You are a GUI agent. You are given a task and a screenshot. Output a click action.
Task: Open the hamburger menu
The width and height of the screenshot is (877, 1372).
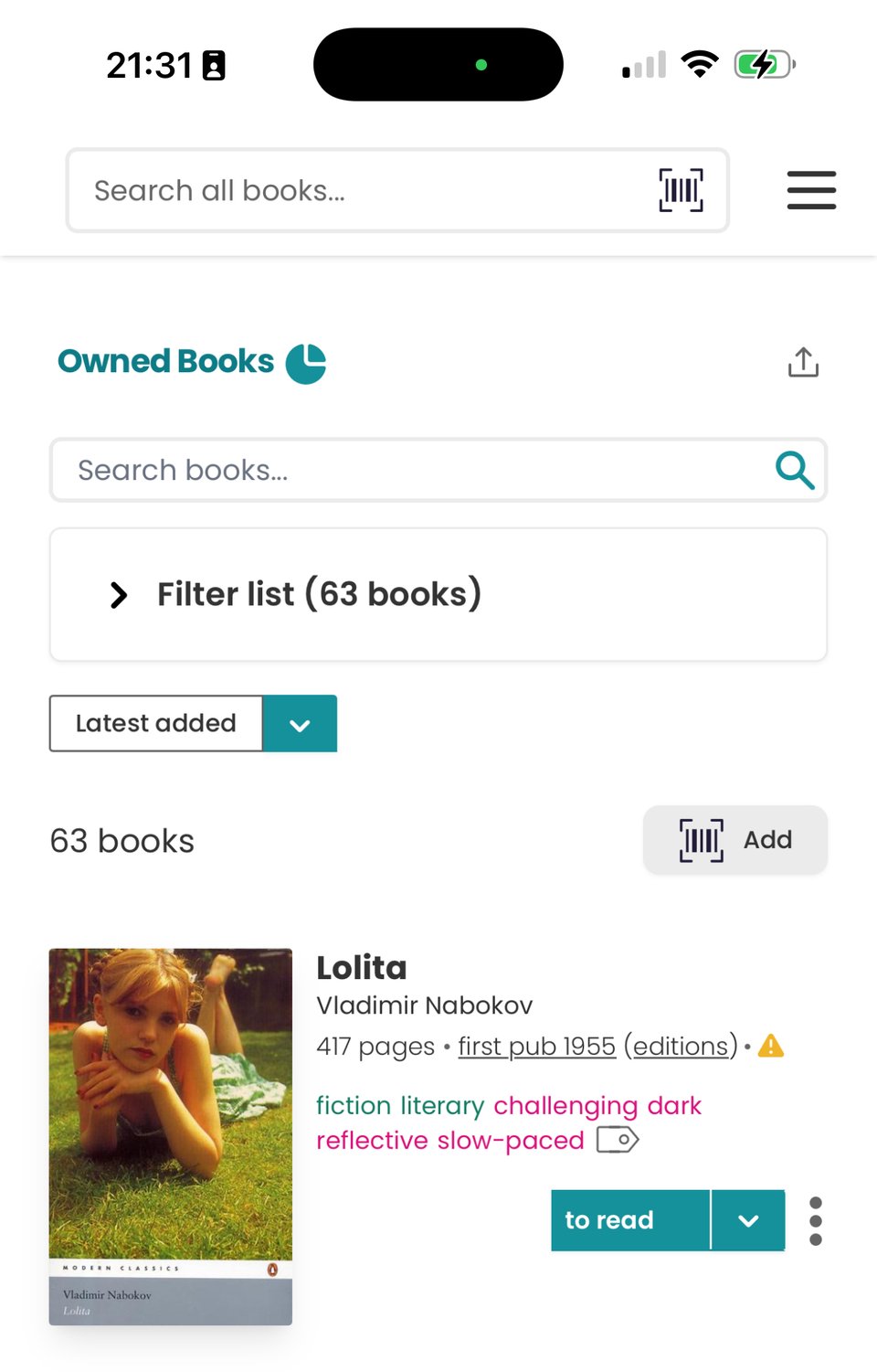point(811,190)
